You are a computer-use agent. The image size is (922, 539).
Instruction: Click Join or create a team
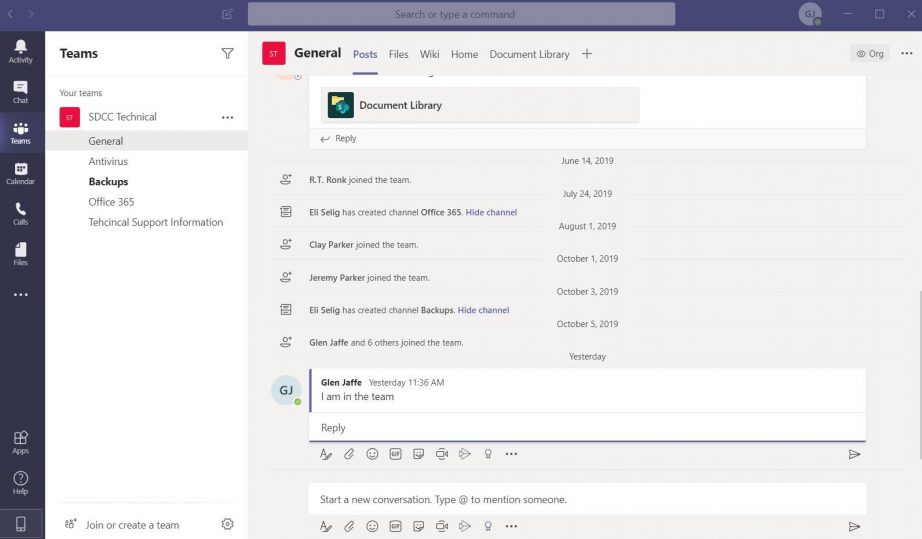pos(132,524)
